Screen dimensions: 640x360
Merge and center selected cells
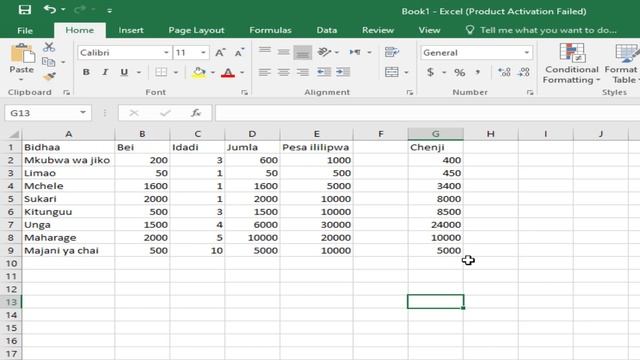pyautogui.click(x=391, y=72)
